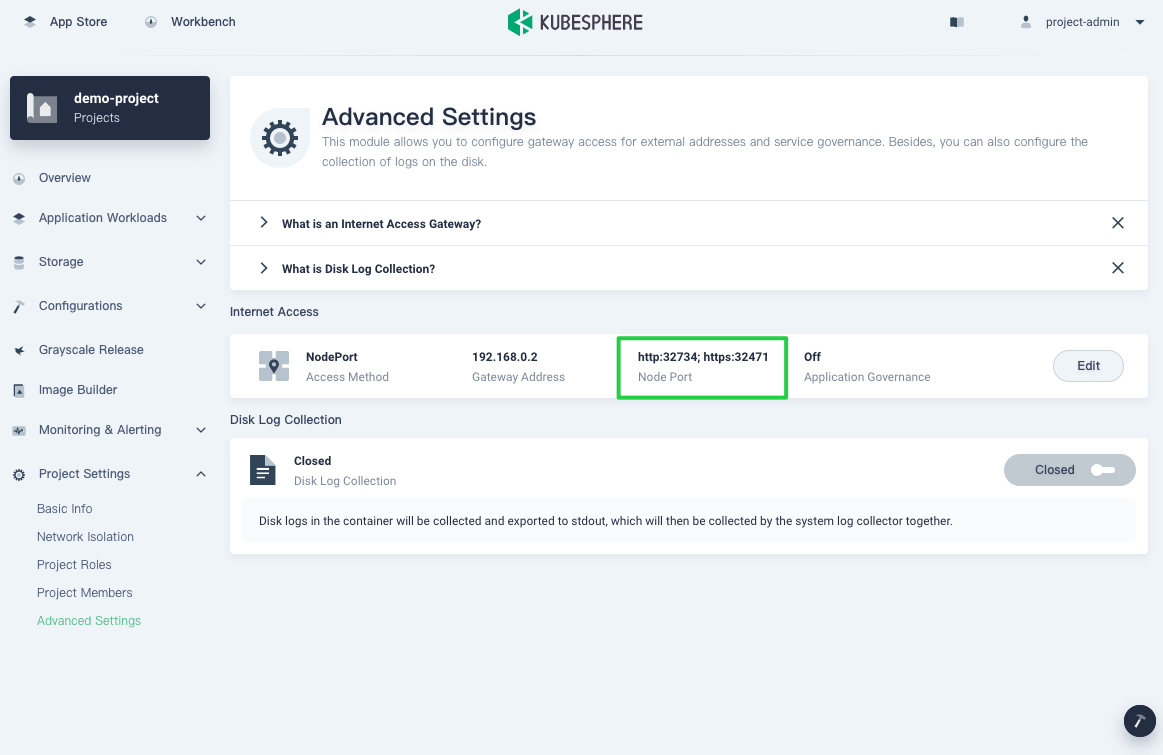1163x755 pixels.
Task: Expand Application Workloads submenu chevron
Action: pyautogui.click(x=201, y=218)
